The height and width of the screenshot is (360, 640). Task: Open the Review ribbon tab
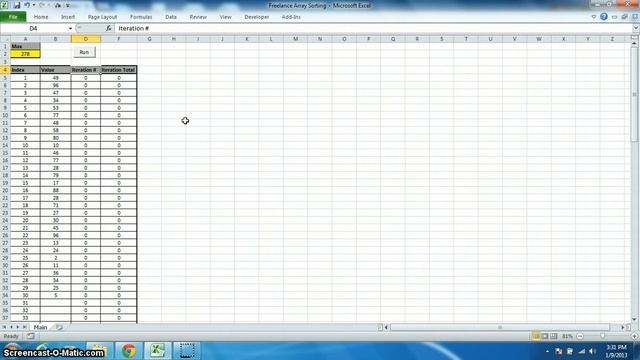[198, 17]
